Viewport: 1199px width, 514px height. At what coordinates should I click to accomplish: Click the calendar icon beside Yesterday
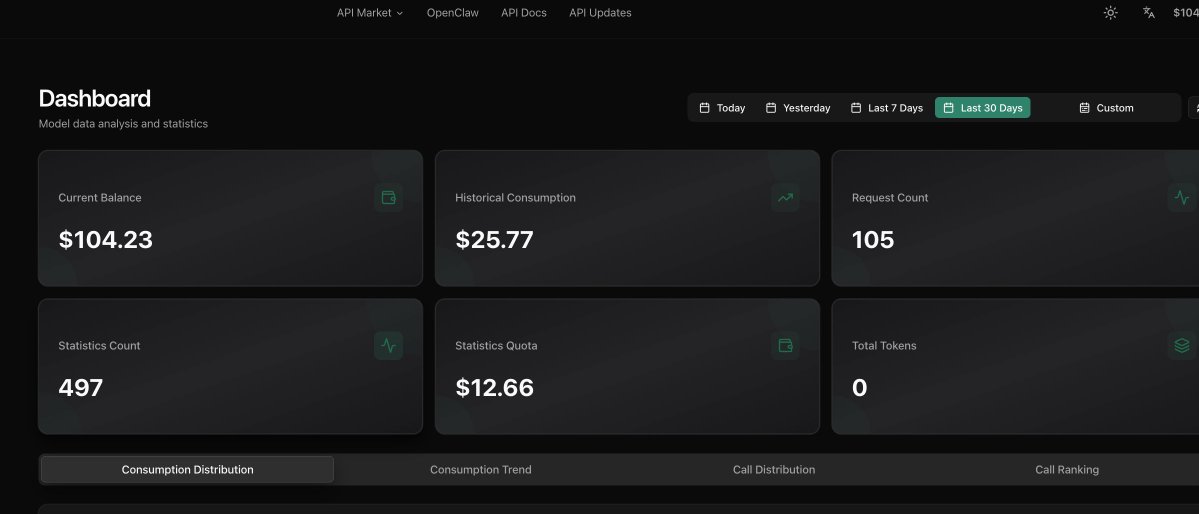click(x=772, y=108)
